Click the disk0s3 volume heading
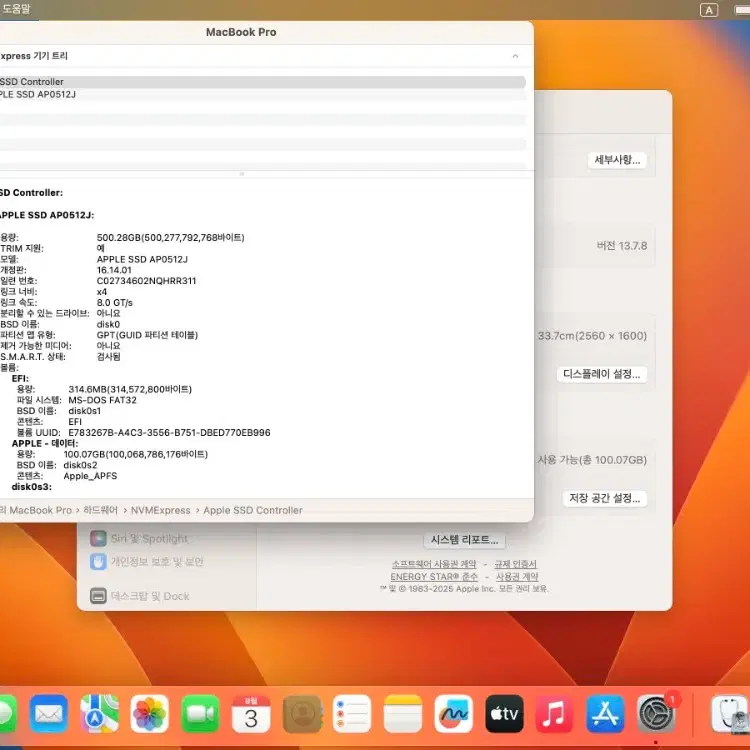This screenshot has height=750, width=750. pos(32,487)
